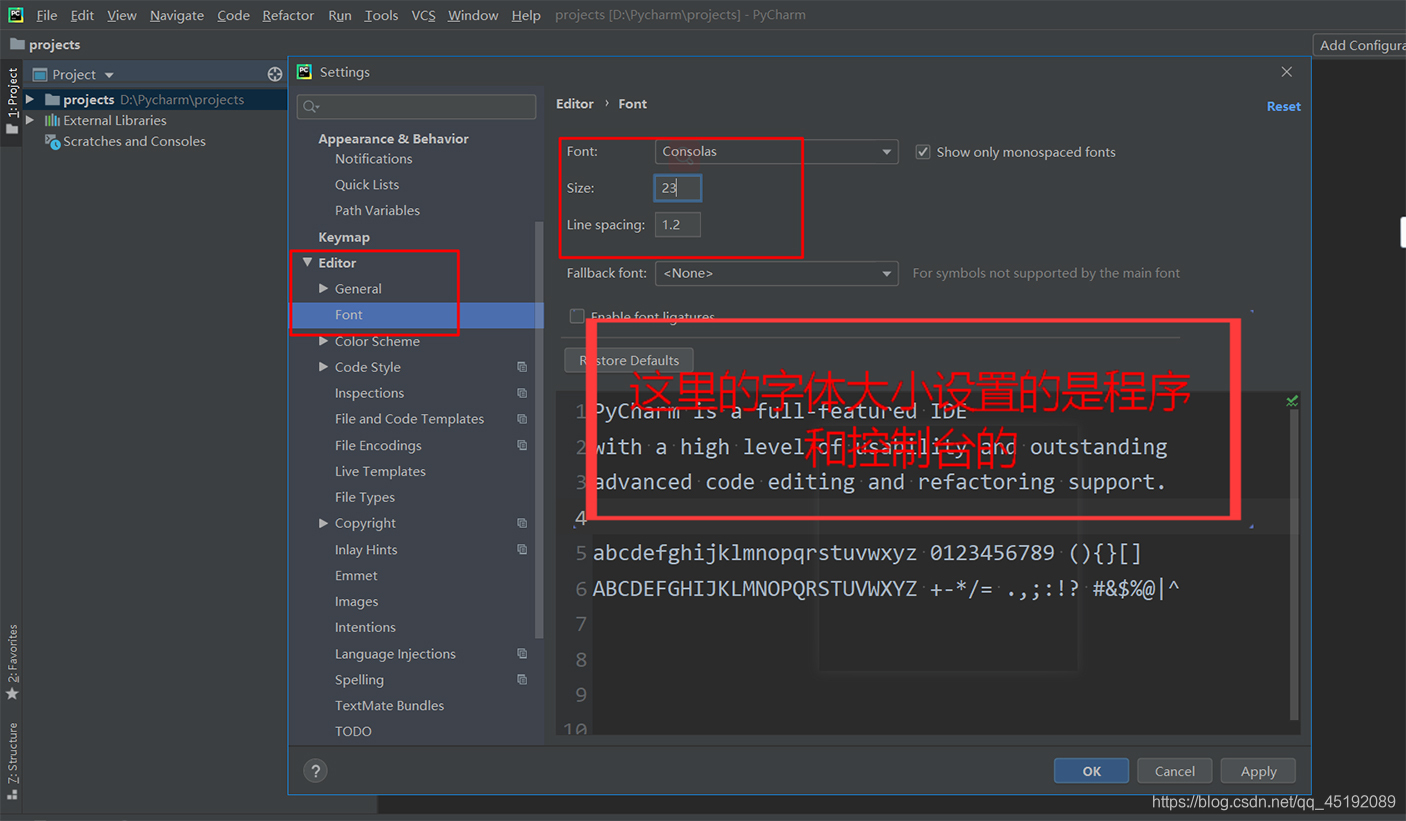Open the Structure tool window tab
Viewport: 1406px width, 821px height.
point(12,762)
